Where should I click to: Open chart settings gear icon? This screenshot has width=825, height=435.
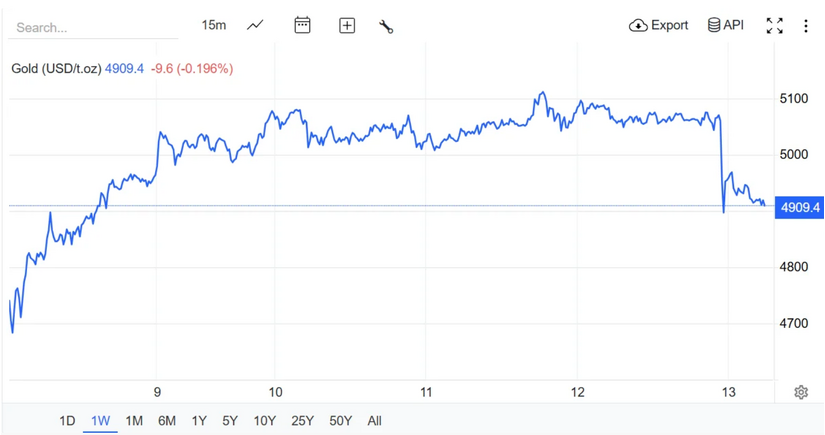point(801,392)
